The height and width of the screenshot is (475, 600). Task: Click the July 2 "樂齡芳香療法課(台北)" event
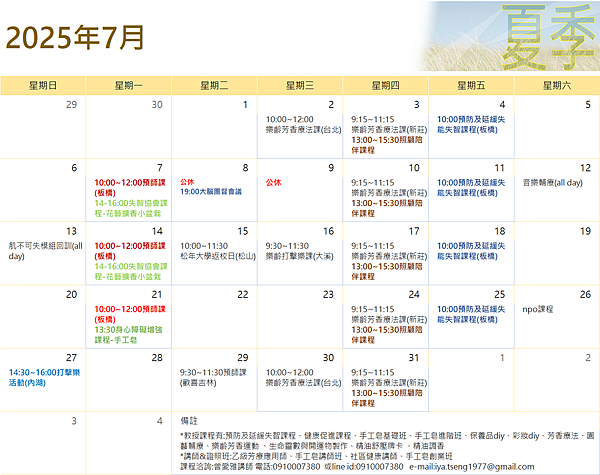(303, 124)
